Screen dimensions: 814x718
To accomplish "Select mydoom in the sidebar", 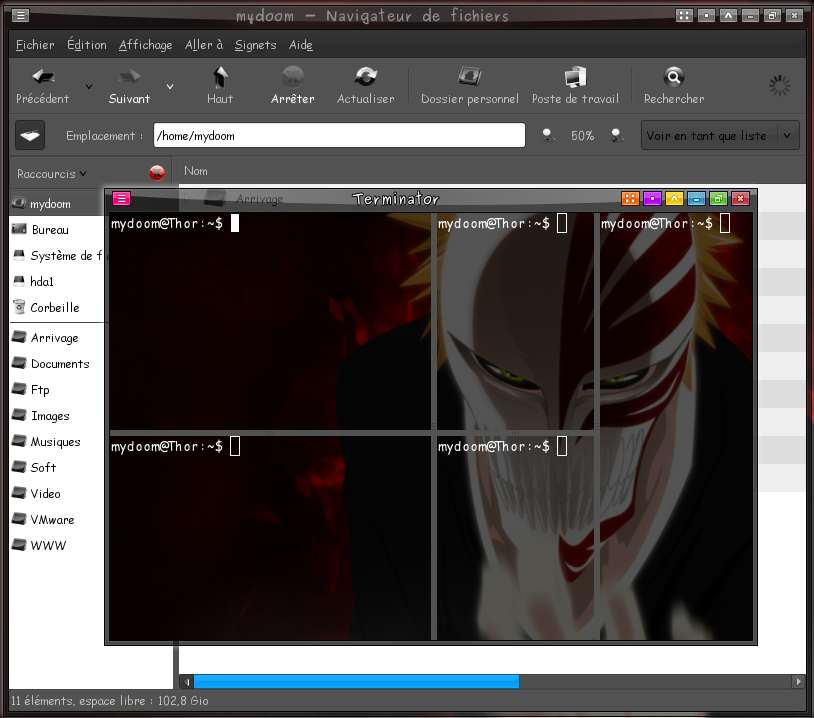I will [57, 204].
